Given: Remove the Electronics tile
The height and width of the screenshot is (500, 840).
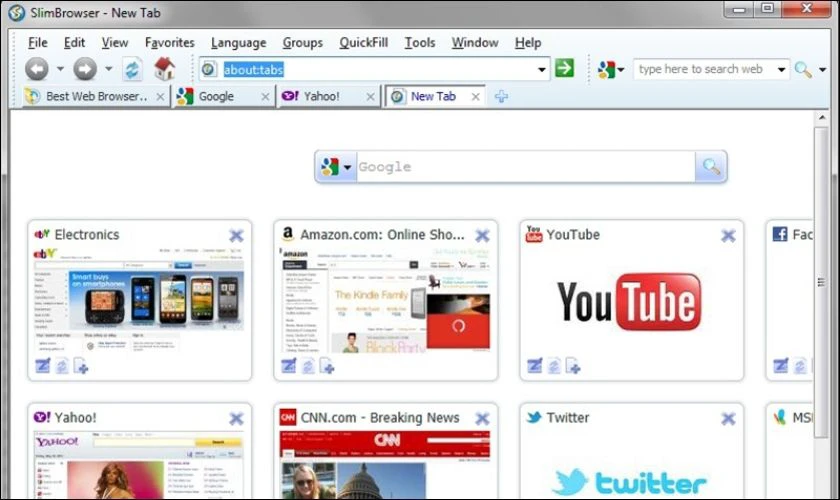Looking at the screenshot, I should pyautogui.click(x=236, y=235).
